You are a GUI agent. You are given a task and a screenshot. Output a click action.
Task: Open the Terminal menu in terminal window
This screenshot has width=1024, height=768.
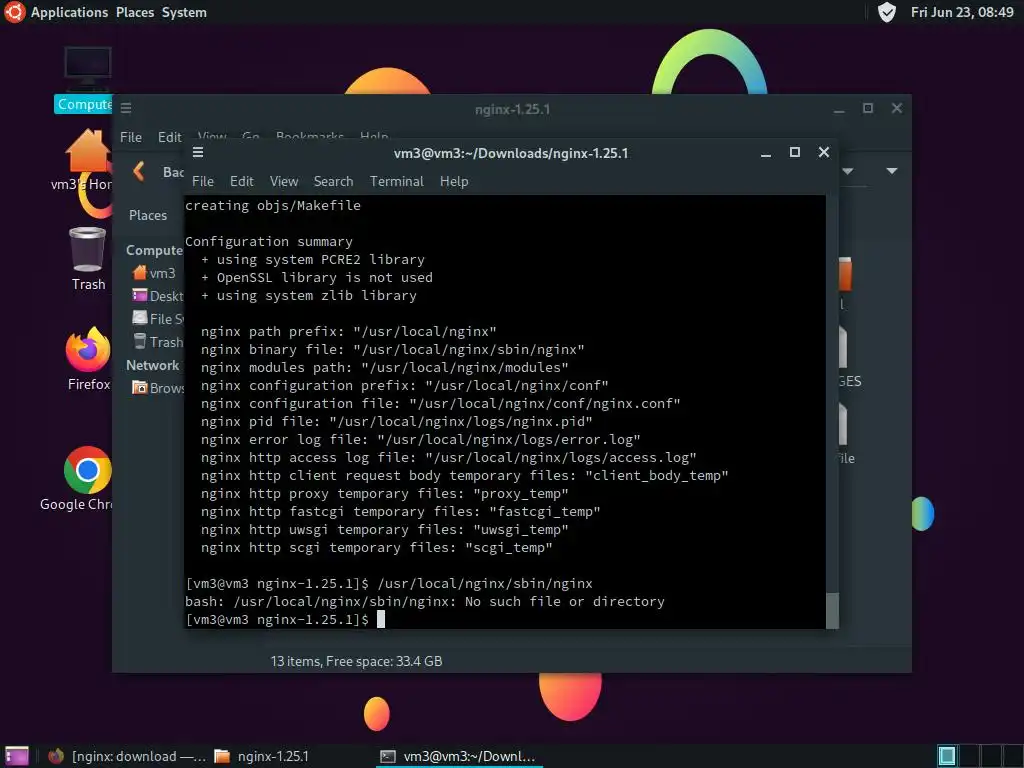[x=396, y=181]
